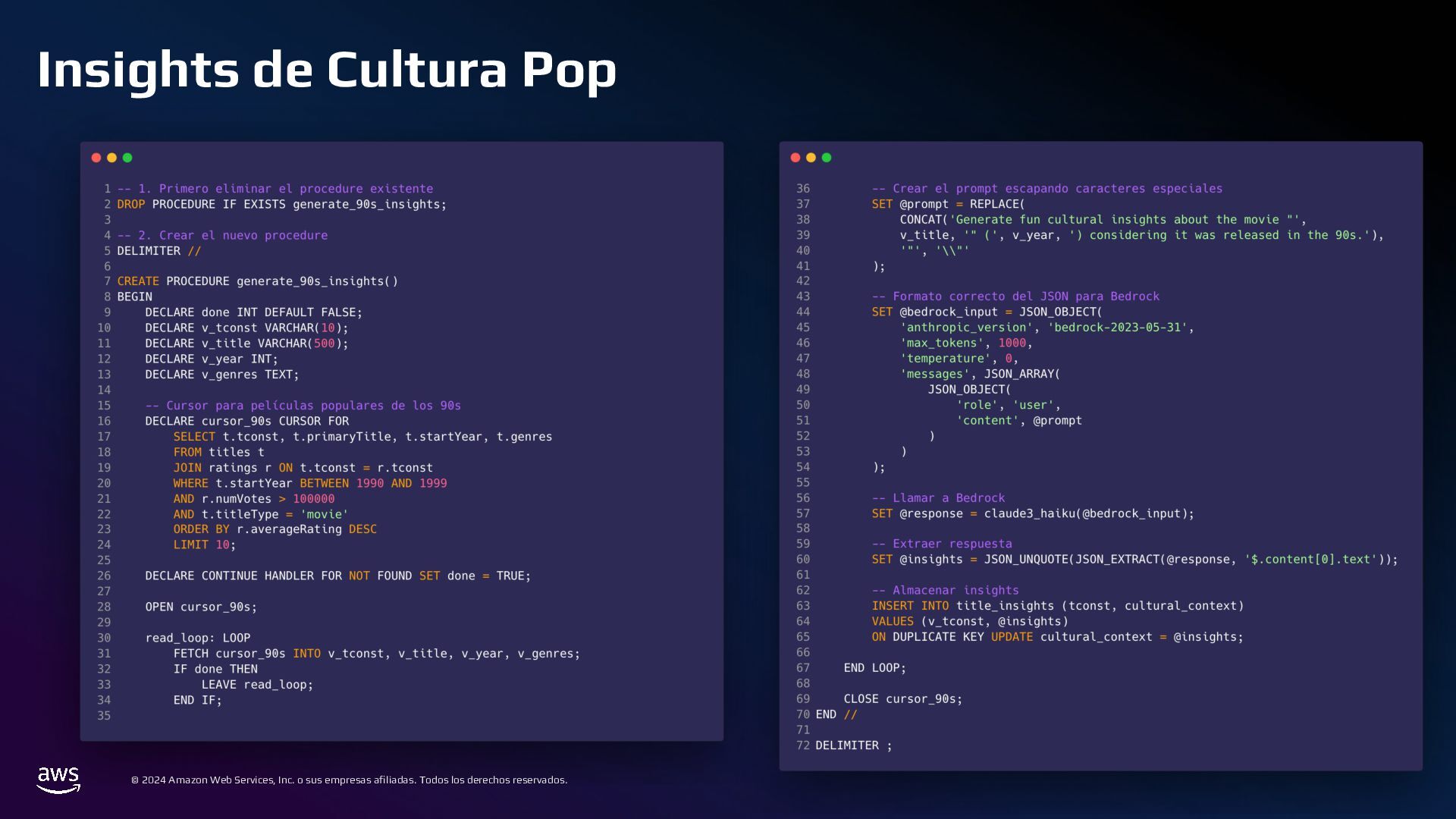Click the yellow dot on right code window

coord(811,158)
